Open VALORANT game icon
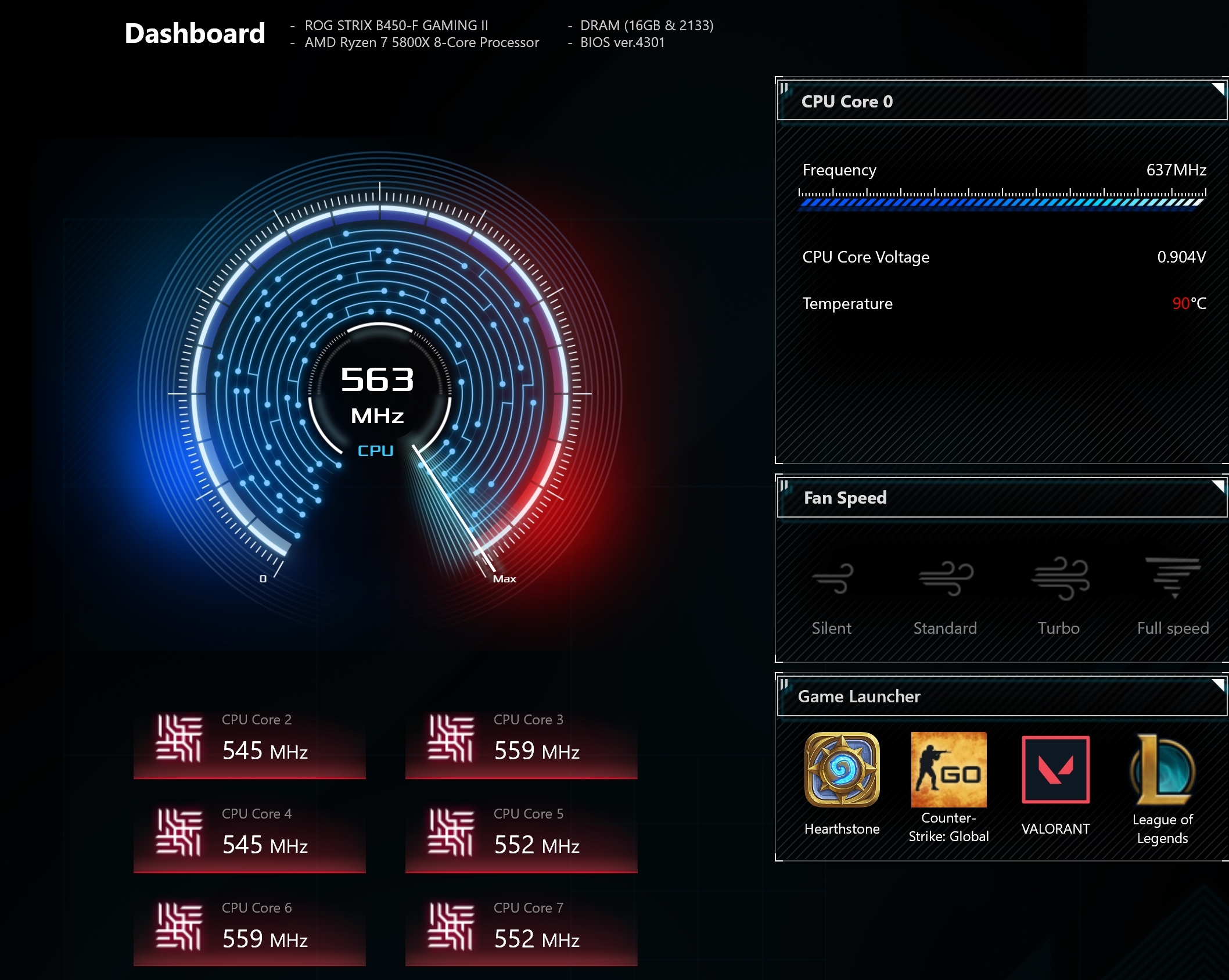The height and width of the screenshot is (980, 1229). (1055, 769)
